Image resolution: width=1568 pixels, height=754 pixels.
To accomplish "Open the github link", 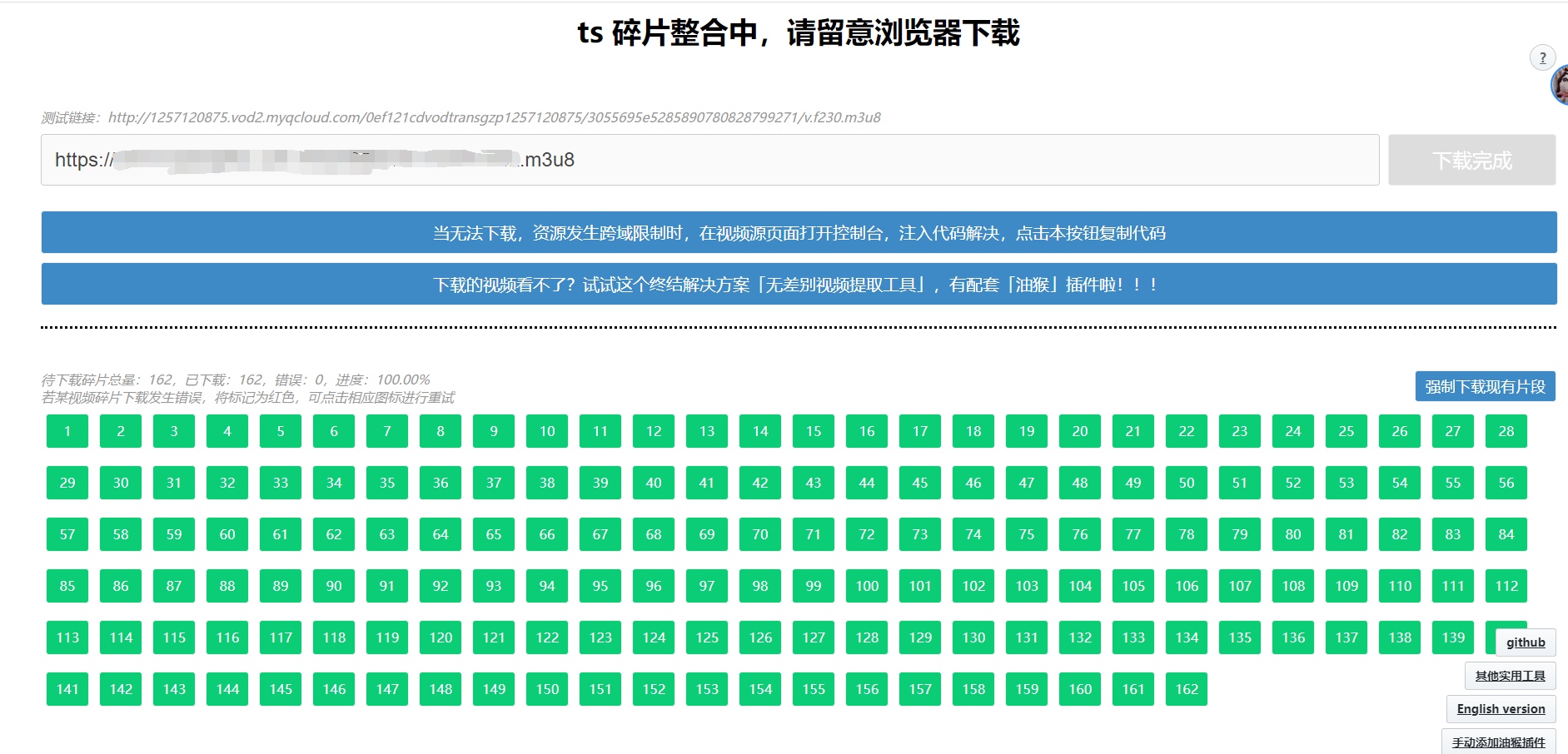I will pyautogui.click(x=1525, y=642).
